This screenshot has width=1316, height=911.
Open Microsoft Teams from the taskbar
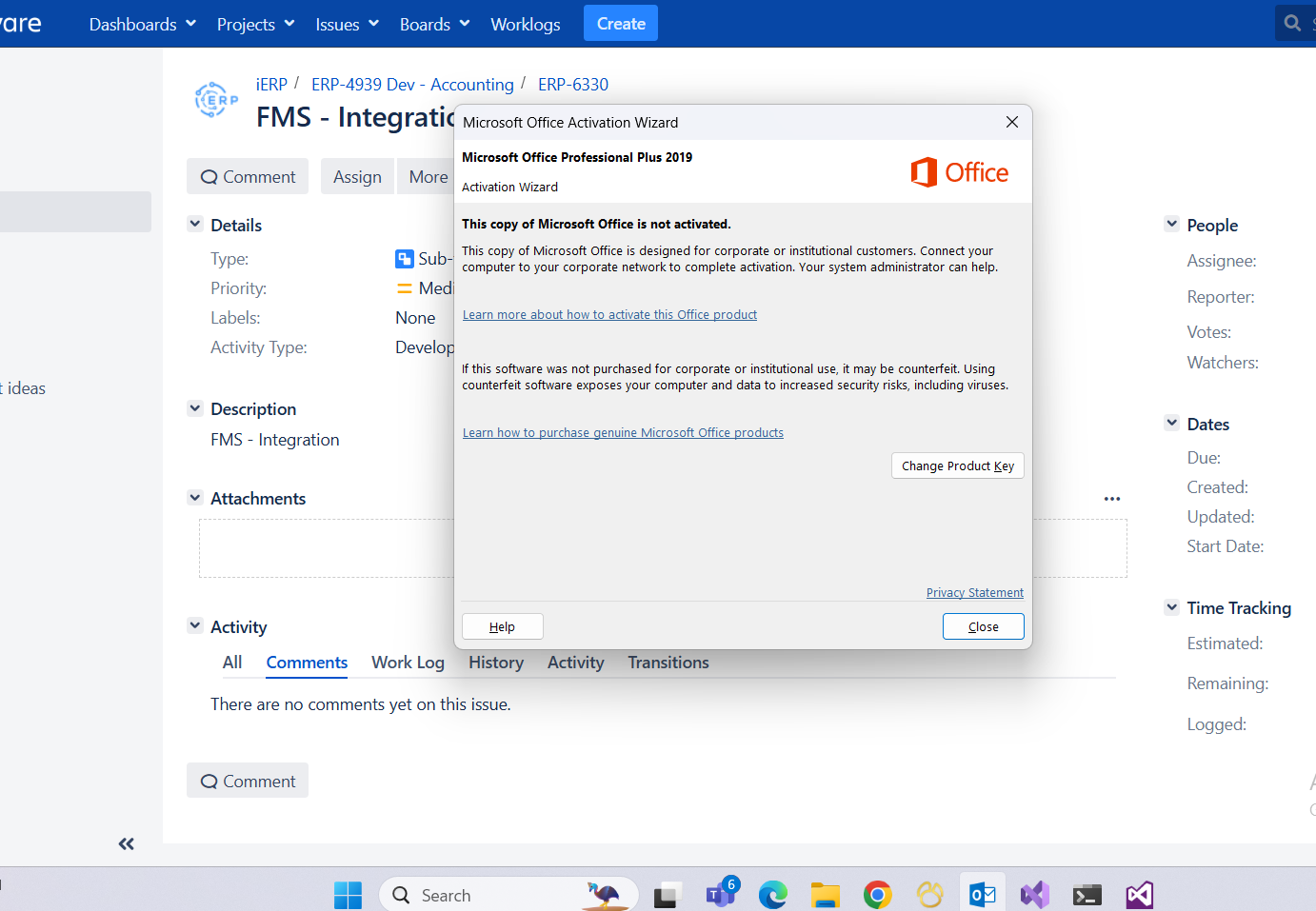pyautogui.click(x=721, y=894)
